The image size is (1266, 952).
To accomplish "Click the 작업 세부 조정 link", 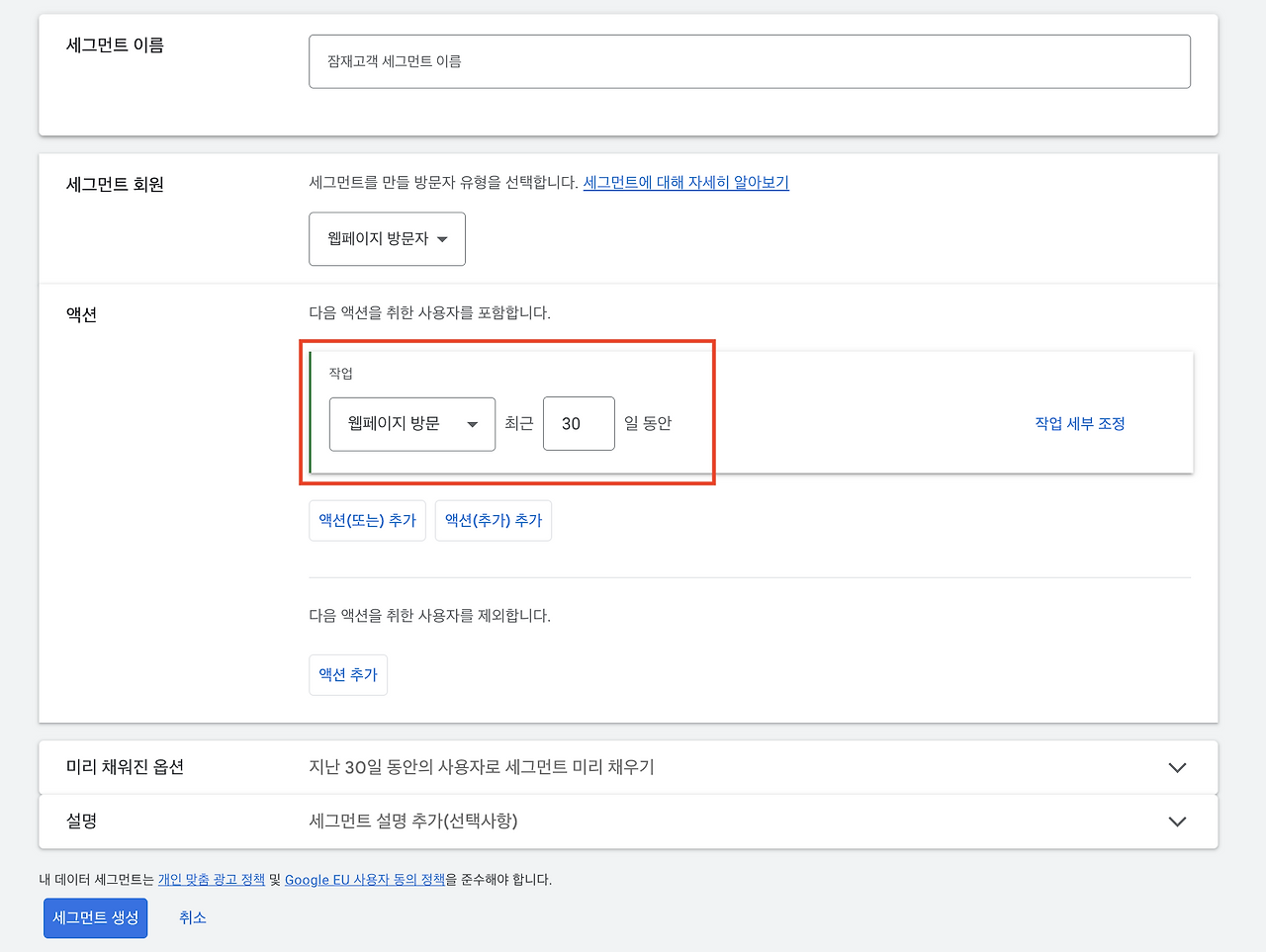I will coord(1079,422).
